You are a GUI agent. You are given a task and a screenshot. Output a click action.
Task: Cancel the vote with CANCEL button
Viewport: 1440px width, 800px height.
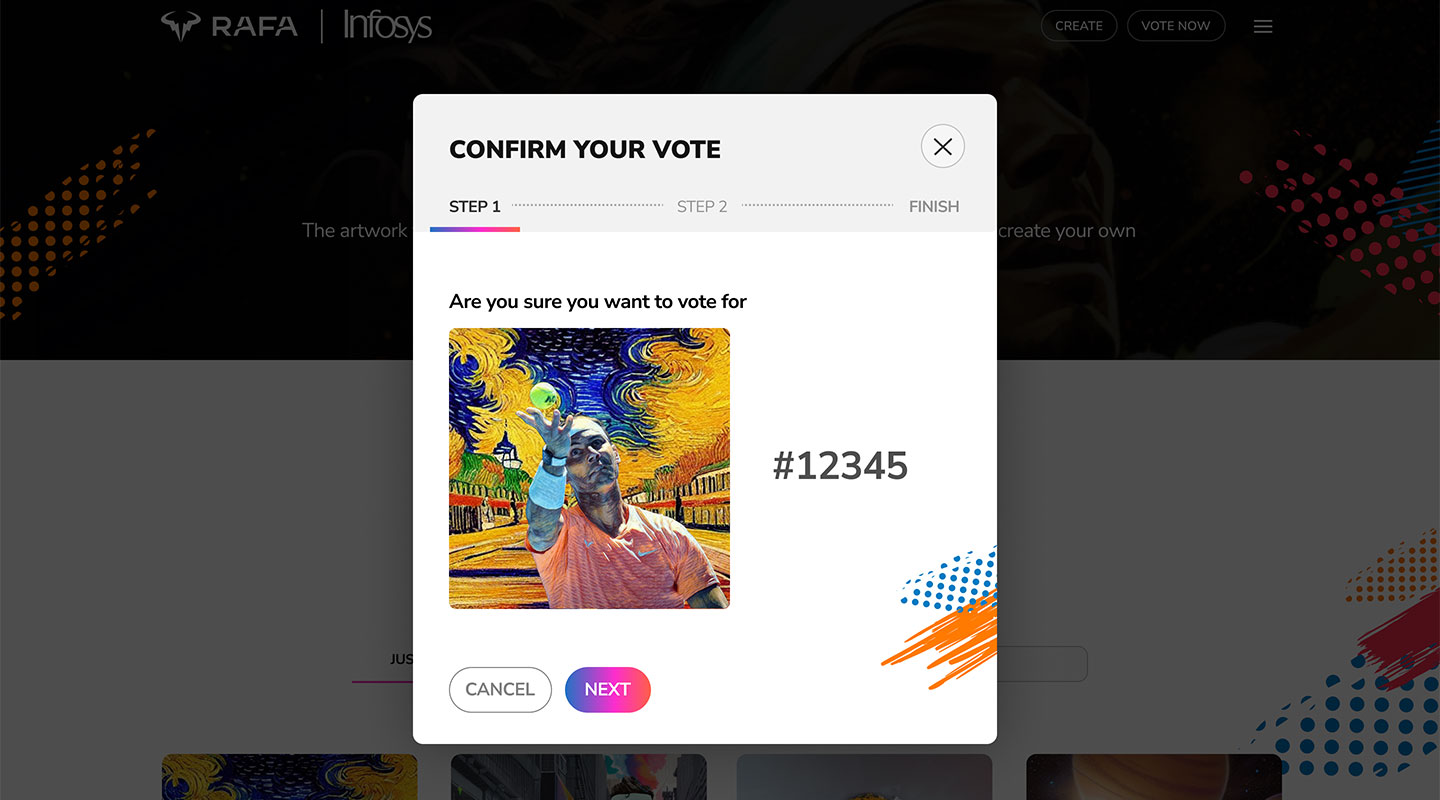click(500, 690)
